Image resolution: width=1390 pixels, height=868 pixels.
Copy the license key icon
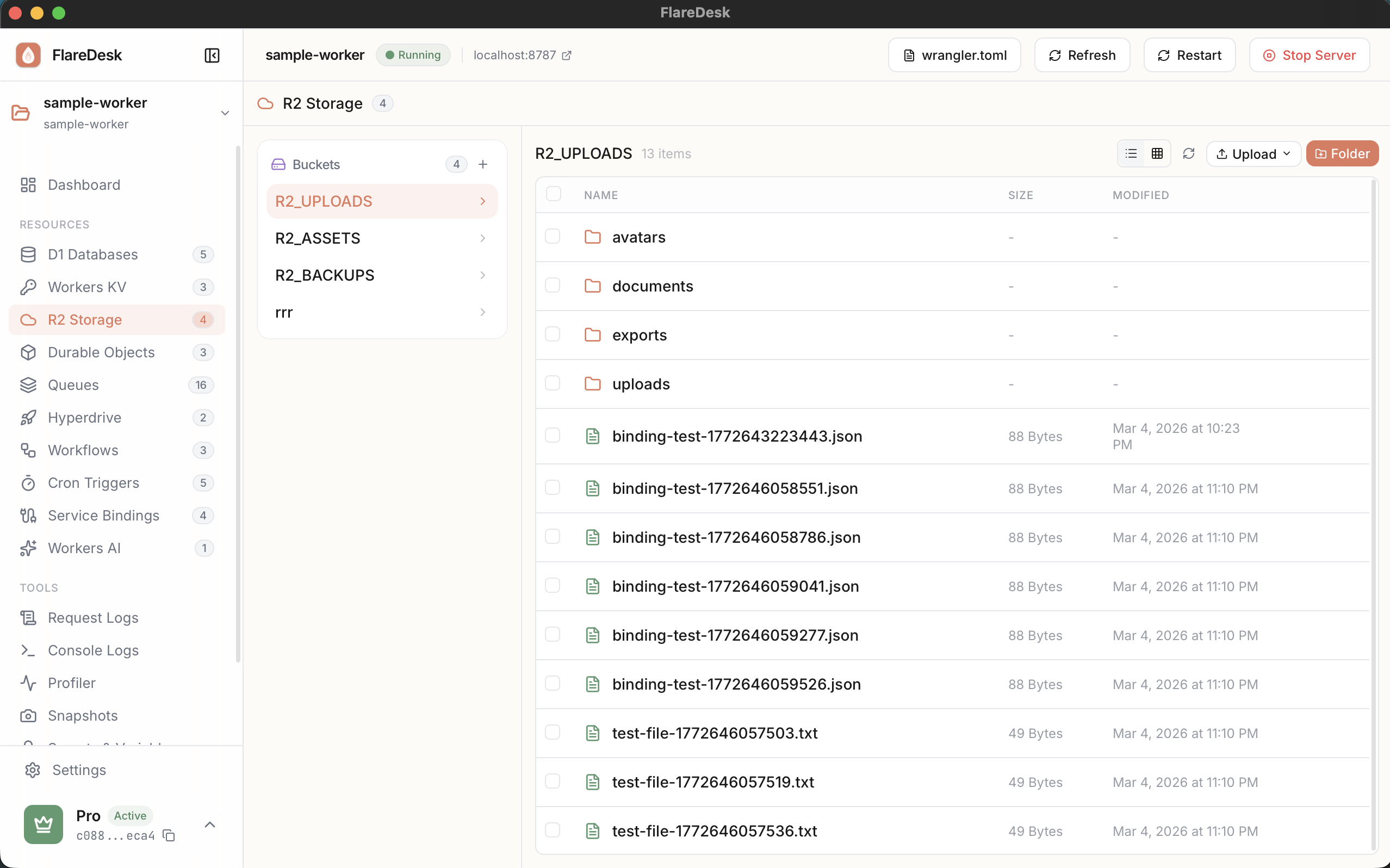click(x=169, y=835)
